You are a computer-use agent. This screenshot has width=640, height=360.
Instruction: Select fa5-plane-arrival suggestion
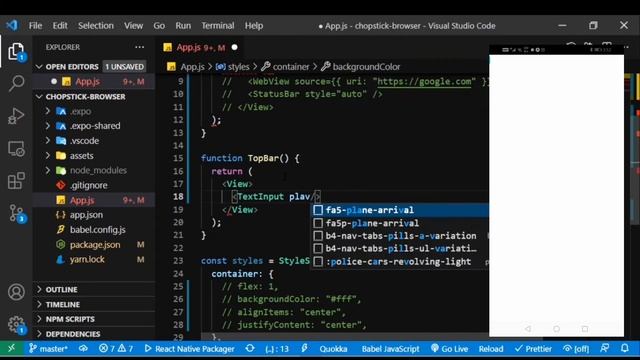click(400, 210)
